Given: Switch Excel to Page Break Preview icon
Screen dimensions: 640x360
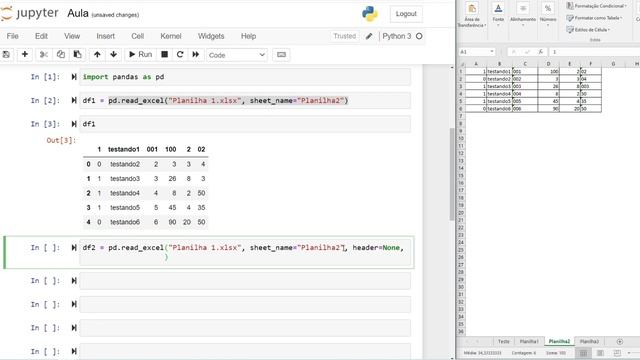Looking at the screenshot, I should 617,353.
